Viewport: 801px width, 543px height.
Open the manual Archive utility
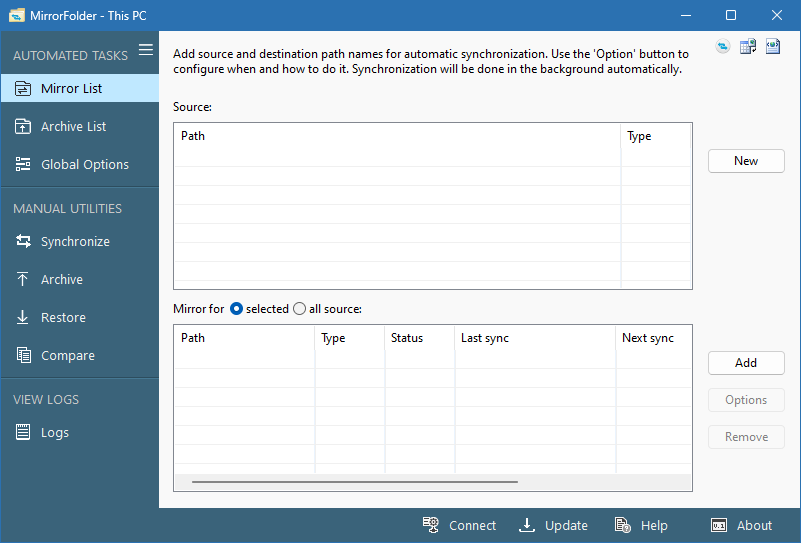80,279
